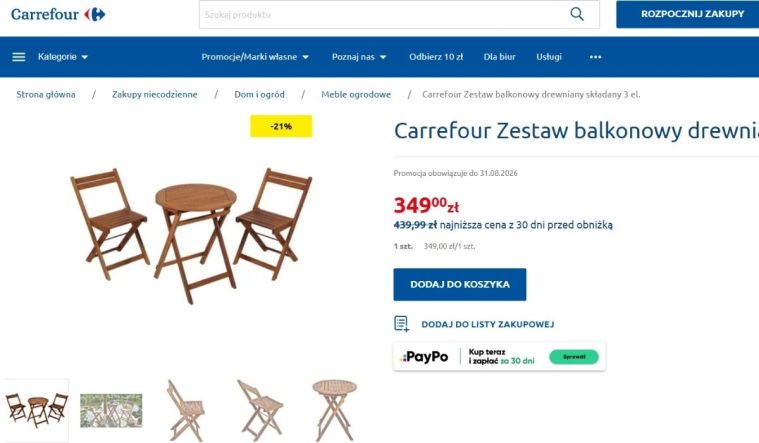Click the green PayPo Sprawdź button
The width and height of the screenshot is (759, 443).
pos(574,357)
